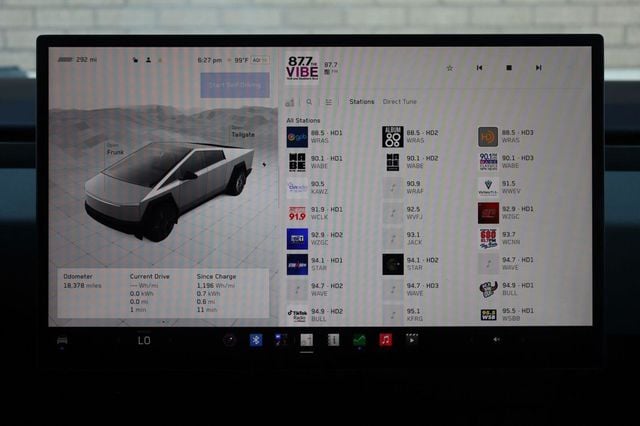The image size is (640, 426).
Task: Tap the 6:27 pm clock
Action: 210,60
